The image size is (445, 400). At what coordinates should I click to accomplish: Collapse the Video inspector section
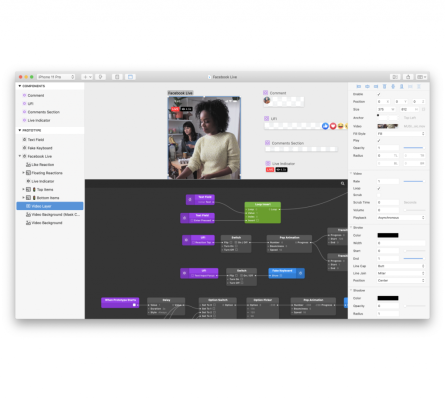(351, 173)
